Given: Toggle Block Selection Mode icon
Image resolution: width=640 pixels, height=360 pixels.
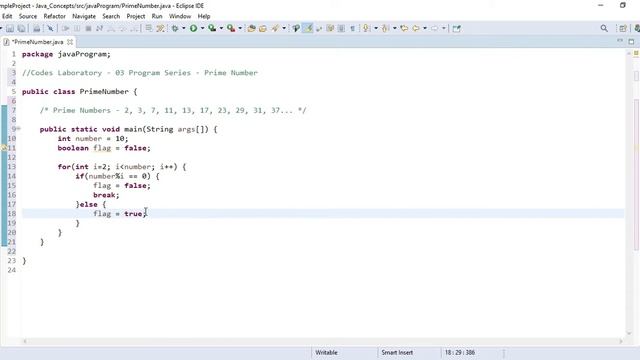Looking at the screenshot, I should (341, 28).
